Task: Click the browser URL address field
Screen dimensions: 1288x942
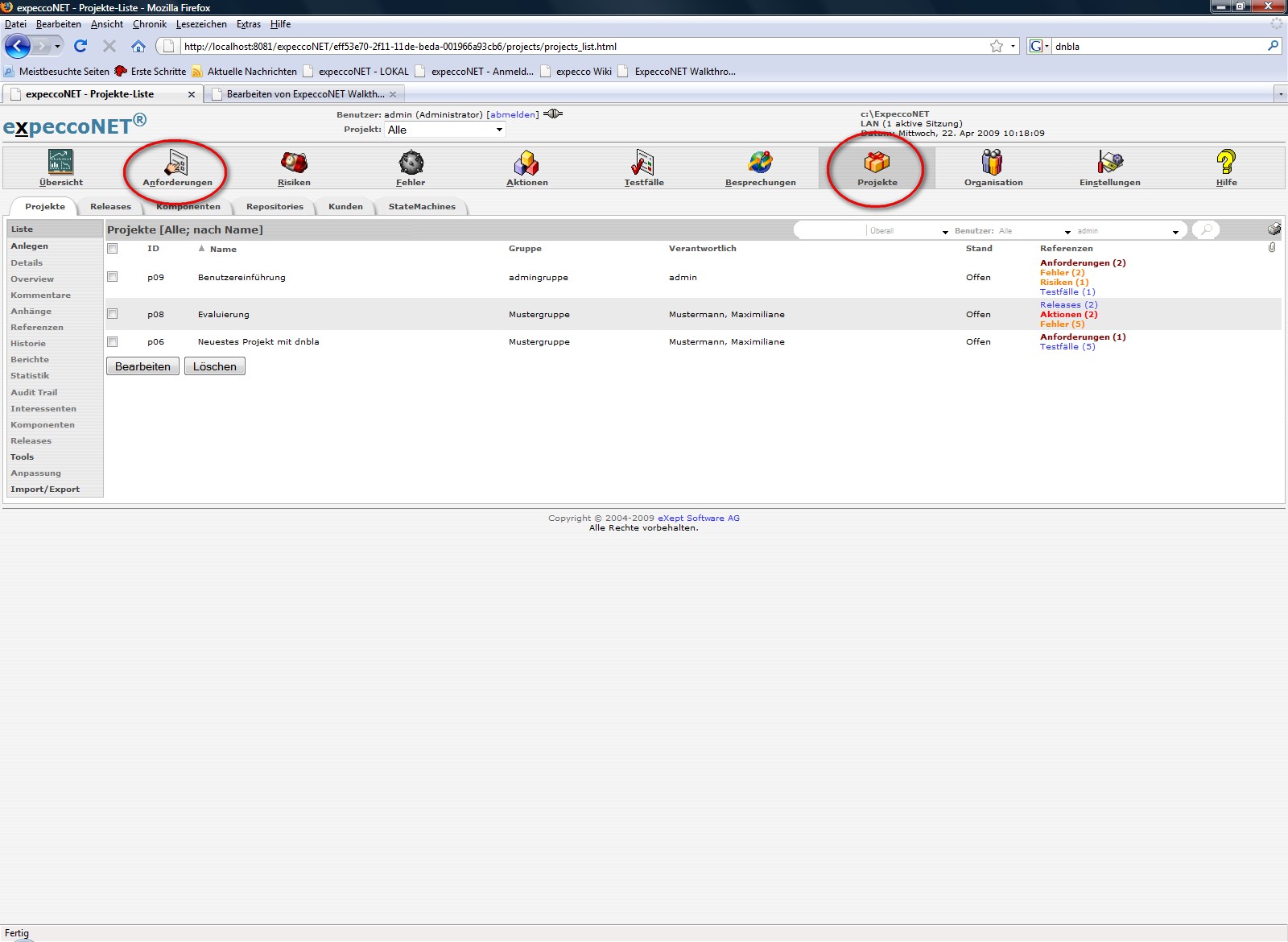Action: pos(580,47)
